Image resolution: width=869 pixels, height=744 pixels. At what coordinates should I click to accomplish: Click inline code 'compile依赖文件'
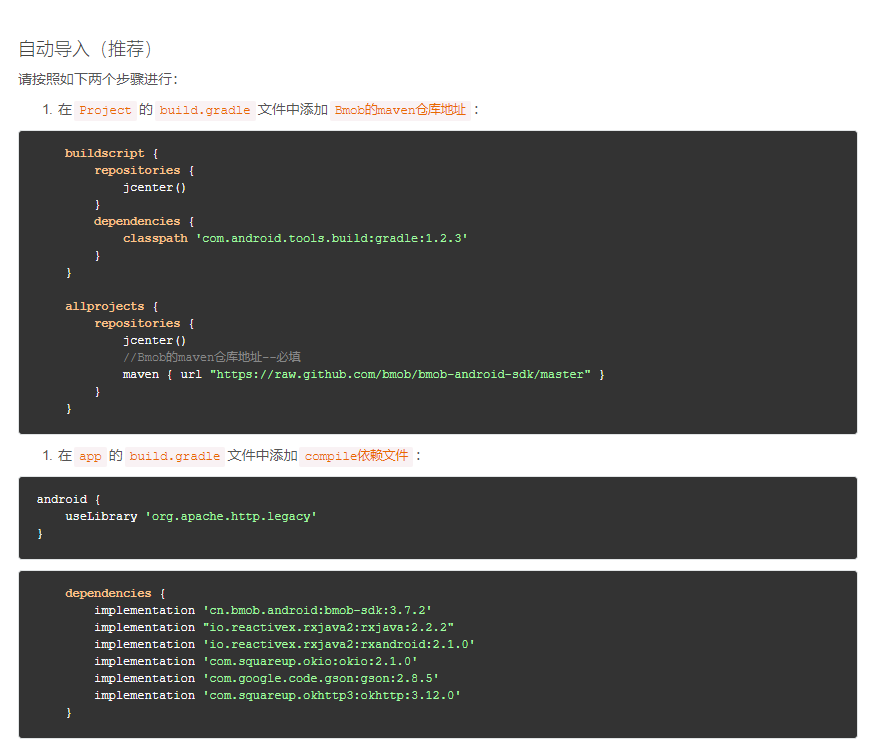point(356,456)
